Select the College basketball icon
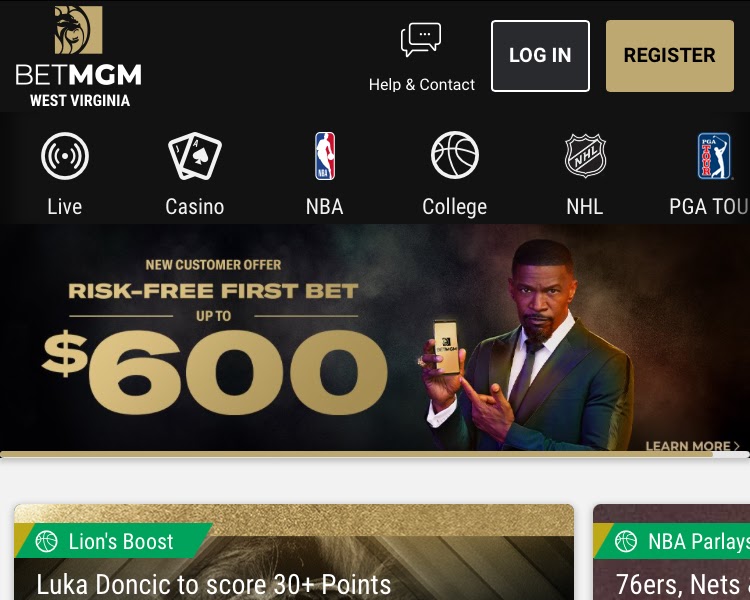Screen dimensions: 750x600 (454, 155)
